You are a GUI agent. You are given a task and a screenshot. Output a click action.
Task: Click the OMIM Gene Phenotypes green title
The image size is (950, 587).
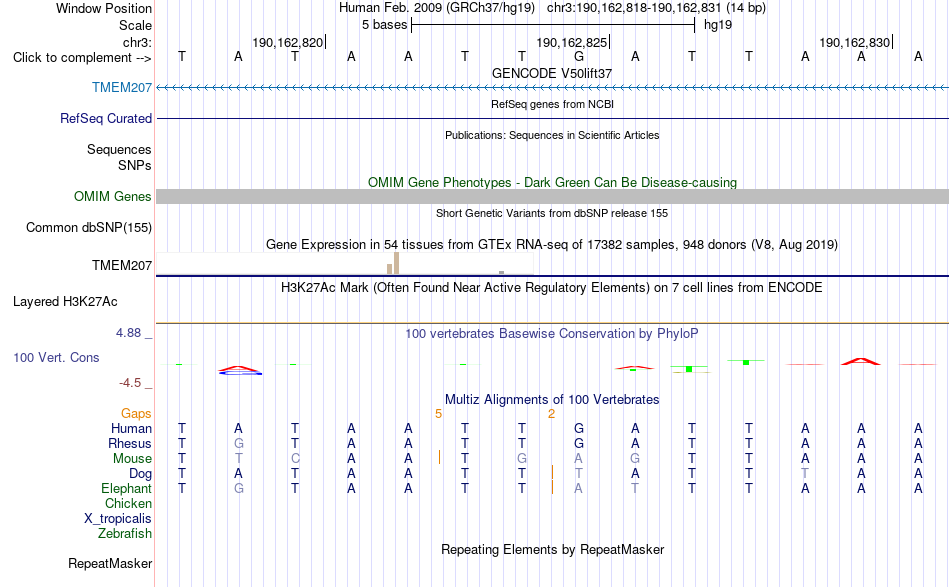click(x=552, y=182)
